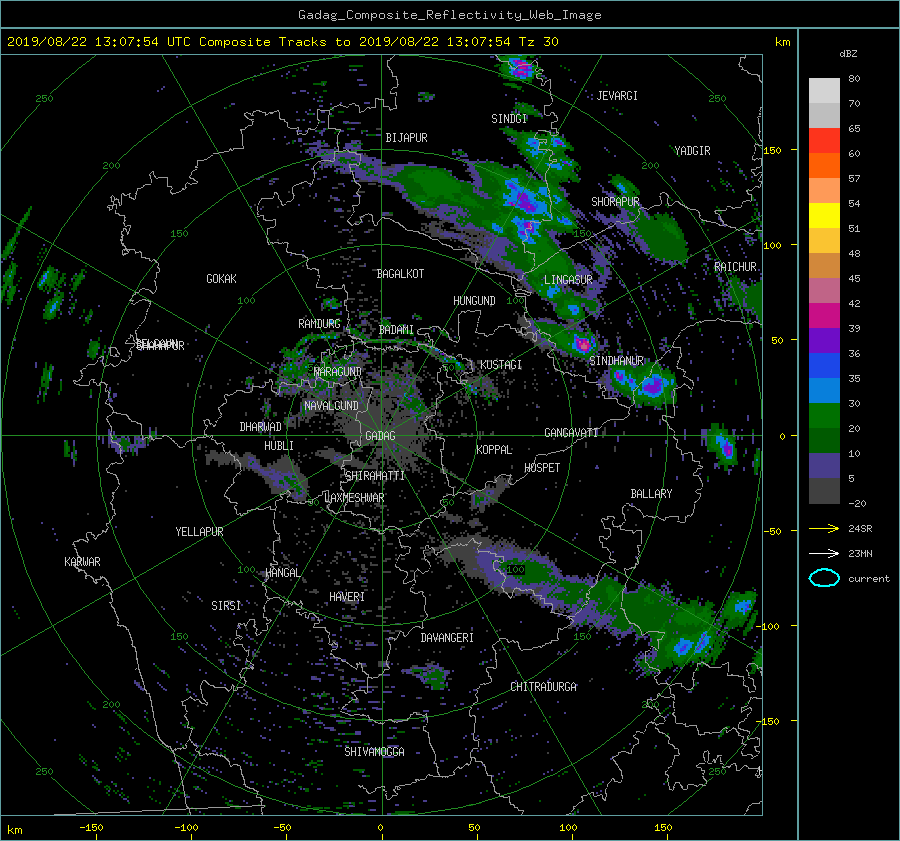
Task: Click the BALLARY city label
Action: coord(651,494)
